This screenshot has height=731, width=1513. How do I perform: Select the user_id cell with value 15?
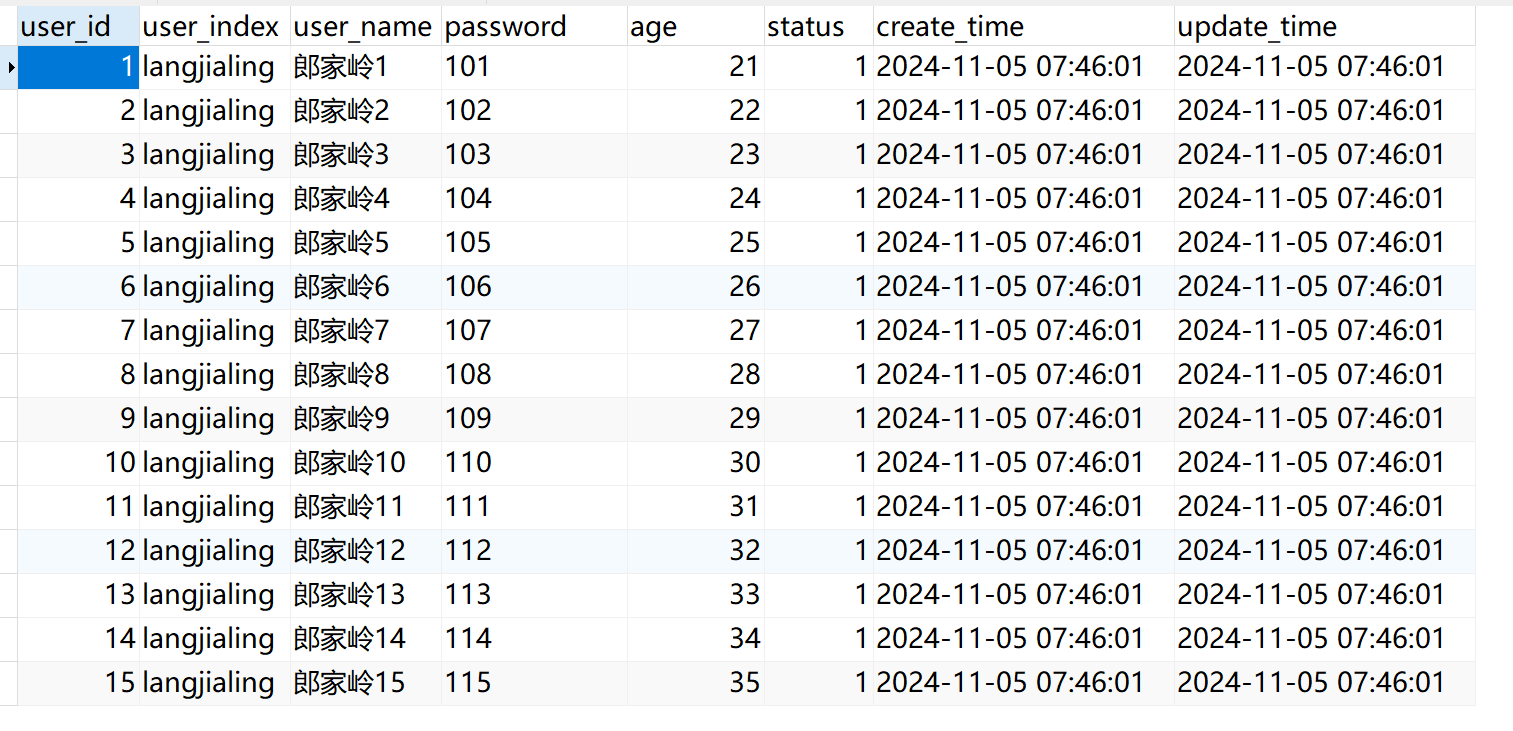(x=78, y=683)
